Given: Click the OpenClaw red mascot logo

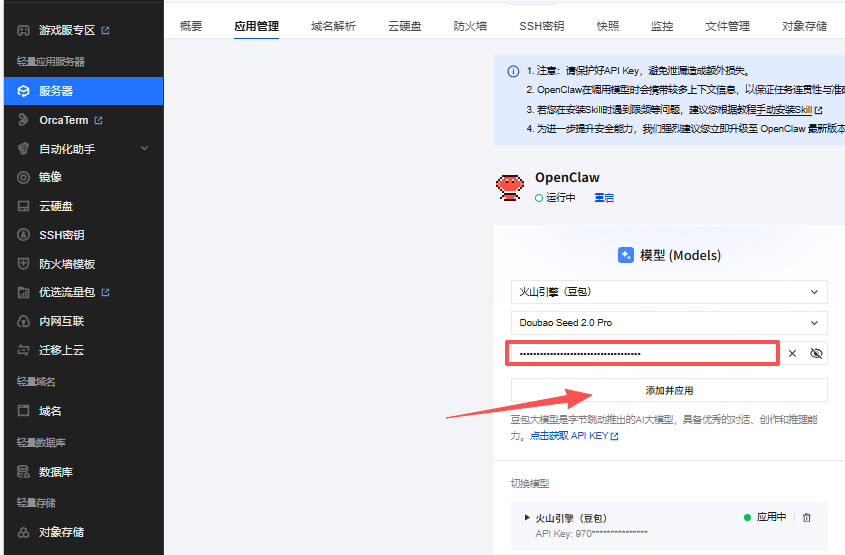Looking at the screenshot, I should pyautogui.click(x=510, y=188).
